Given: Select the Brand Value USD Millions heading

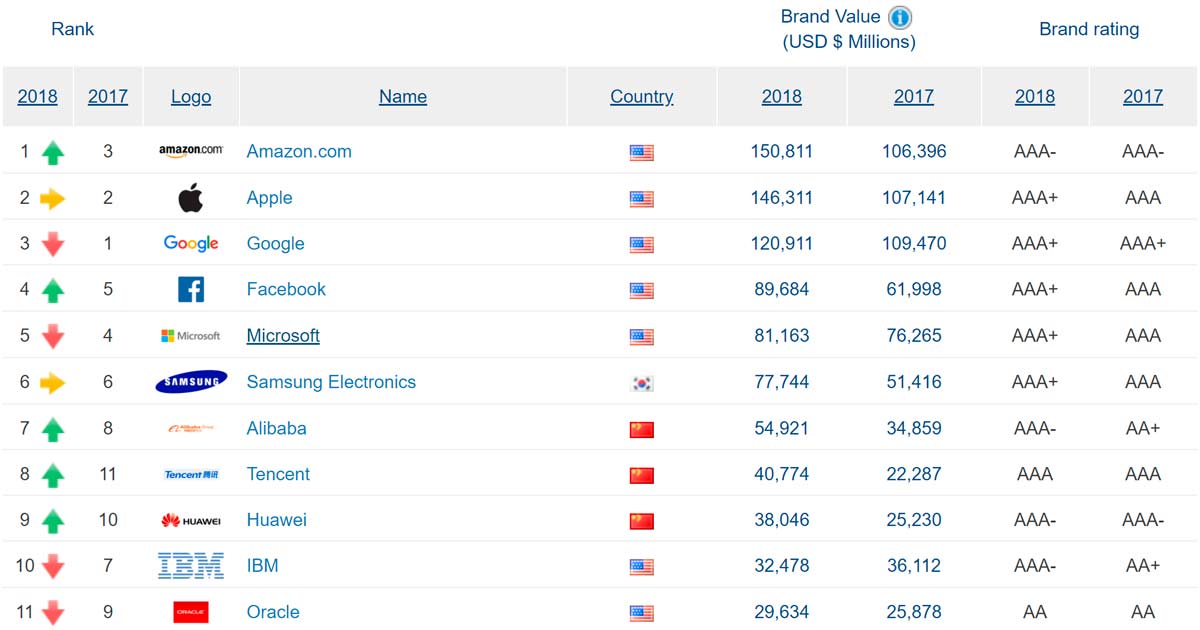Looking at the screenshot, I should 848,29.
